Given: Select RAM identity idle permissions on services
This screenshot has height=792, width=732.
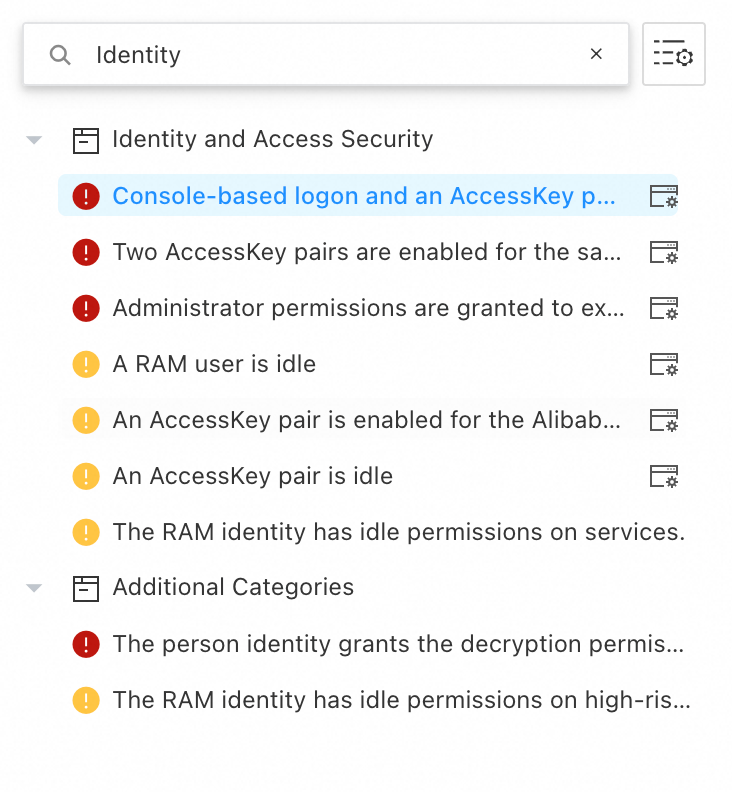Looking at the screenshot, I should pyautogui.click(x=398, y=532).
